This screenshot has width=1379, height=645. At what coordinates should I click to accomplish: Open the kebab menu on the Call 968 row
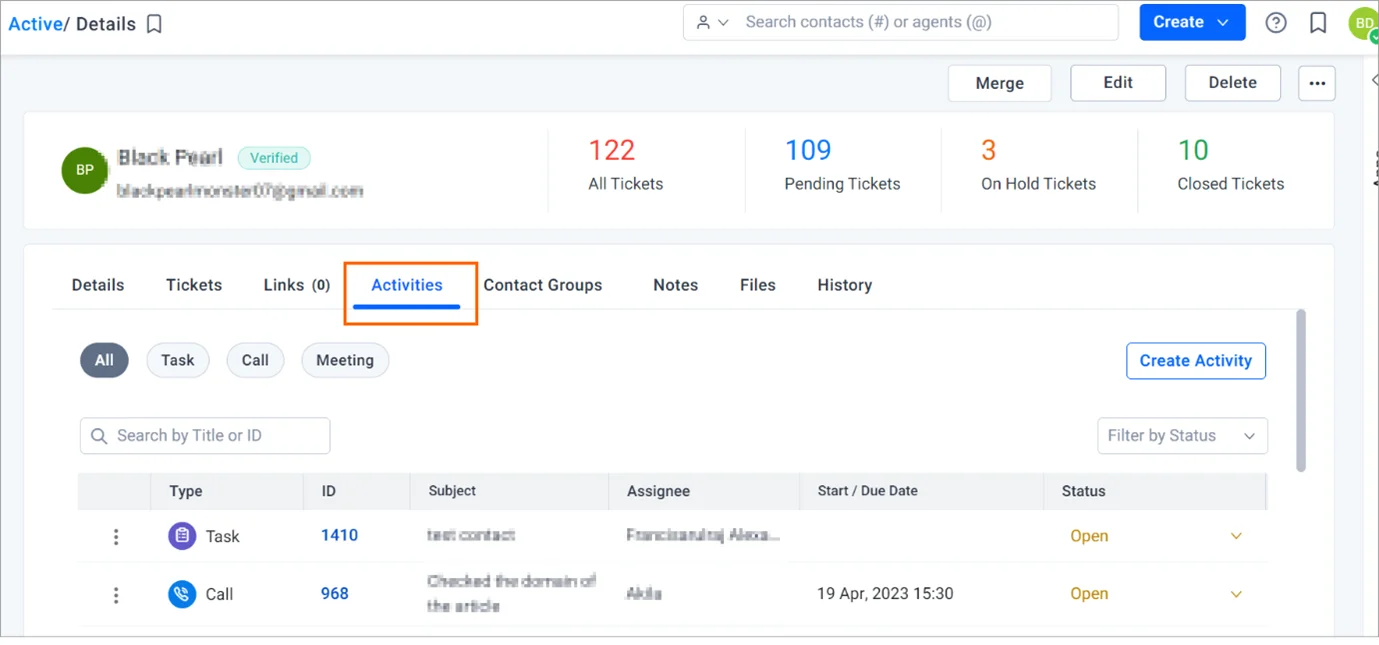[116, 594]
